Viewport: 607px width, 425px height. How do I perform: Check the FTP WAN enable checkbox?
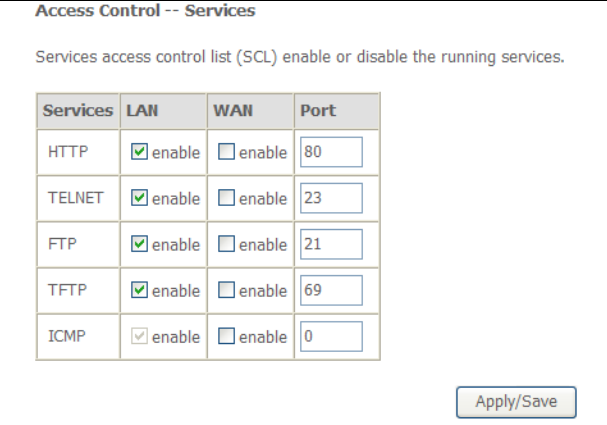tap(227, 245)
